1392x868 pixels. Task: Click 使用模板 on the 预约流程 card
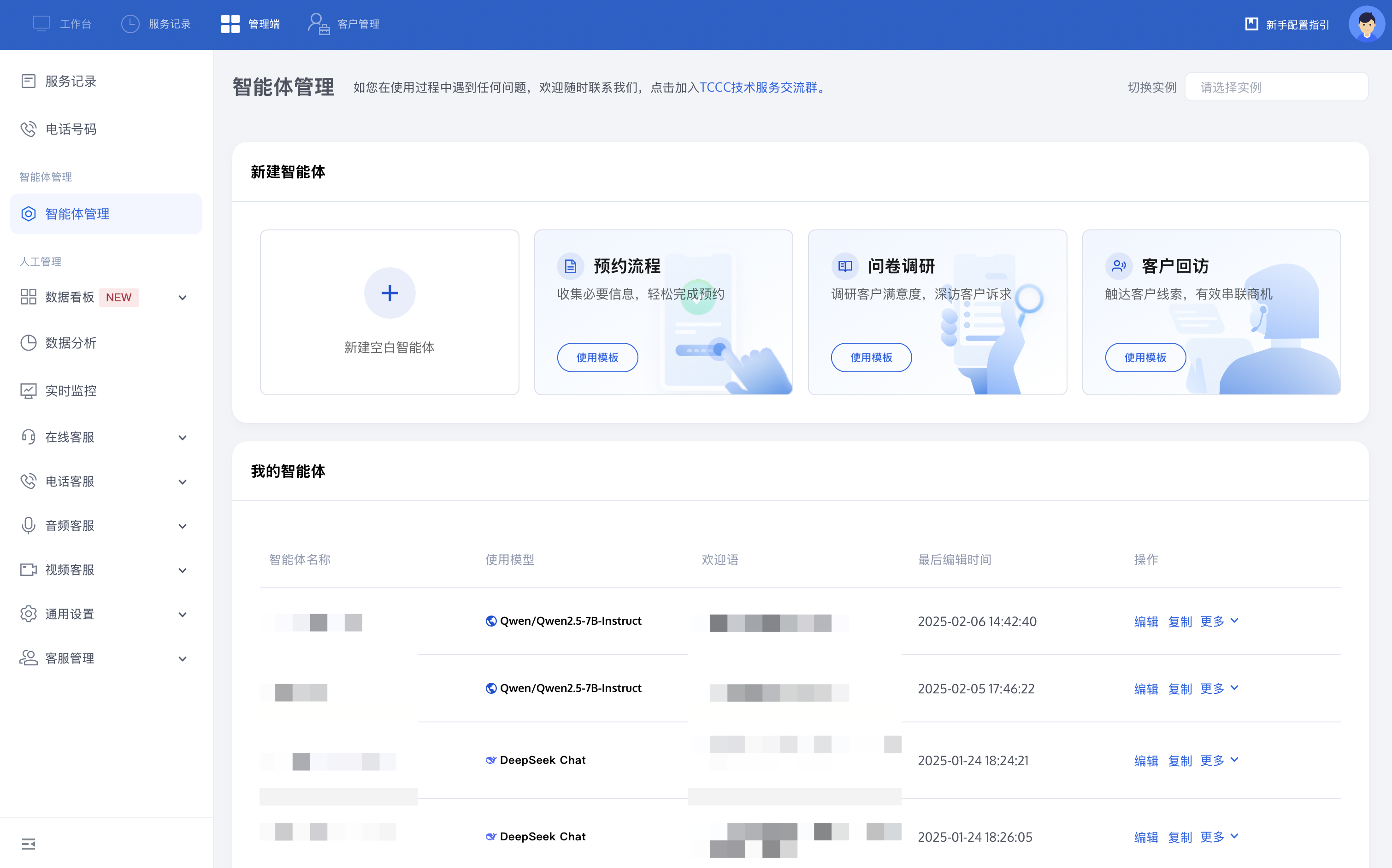tap(597, 357)
